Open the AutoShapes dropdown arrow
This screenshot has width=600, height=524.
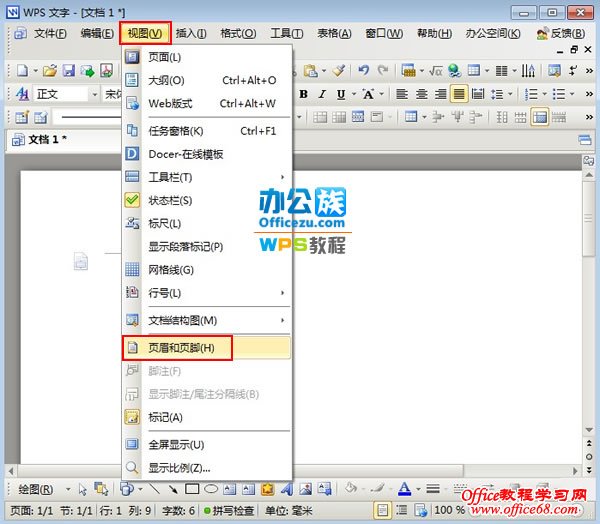[140, 489]
